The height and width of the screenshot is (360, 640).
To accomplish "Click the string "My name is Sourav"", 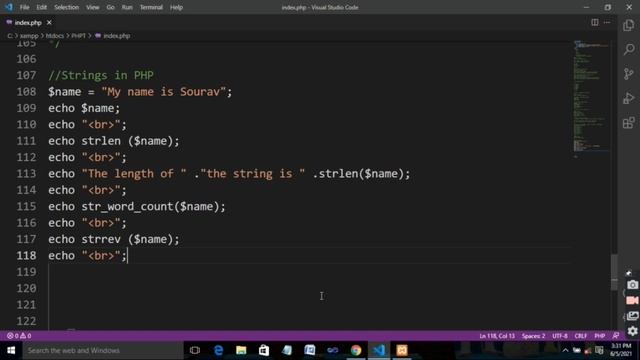I will click(x=164, y=91).
